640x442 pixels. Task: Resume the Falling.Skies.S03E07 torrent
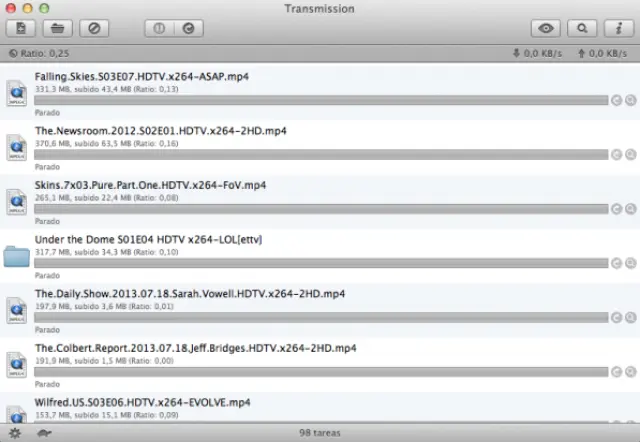617,100
